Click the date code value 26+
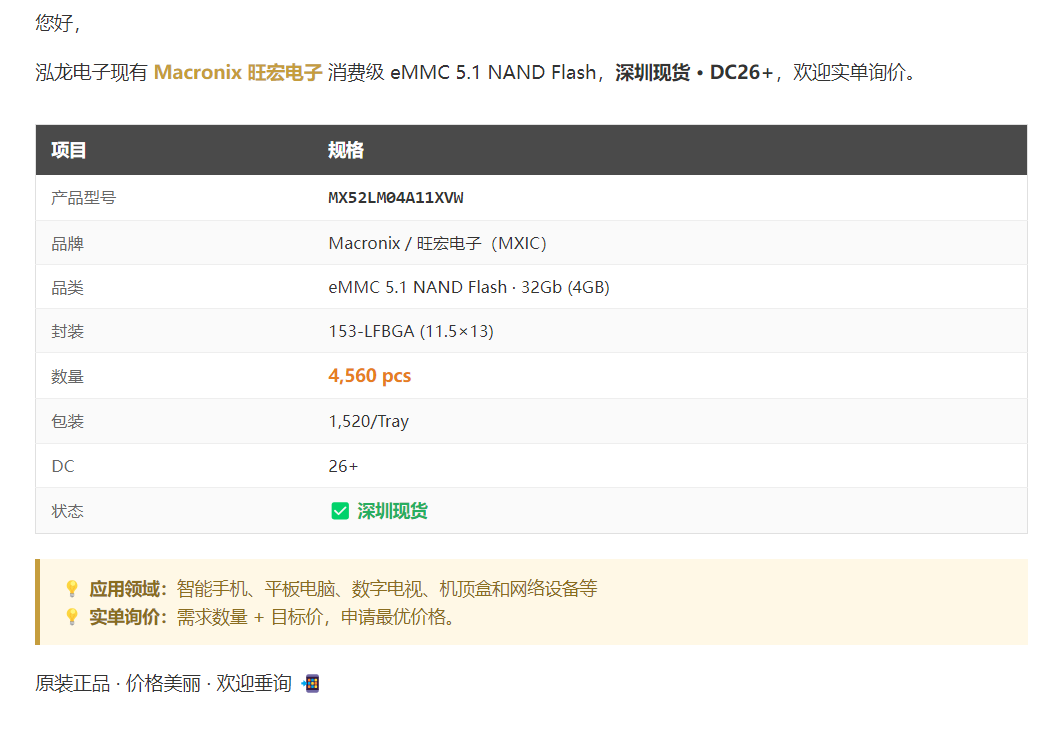1064x736 pixels. (343, 466)
